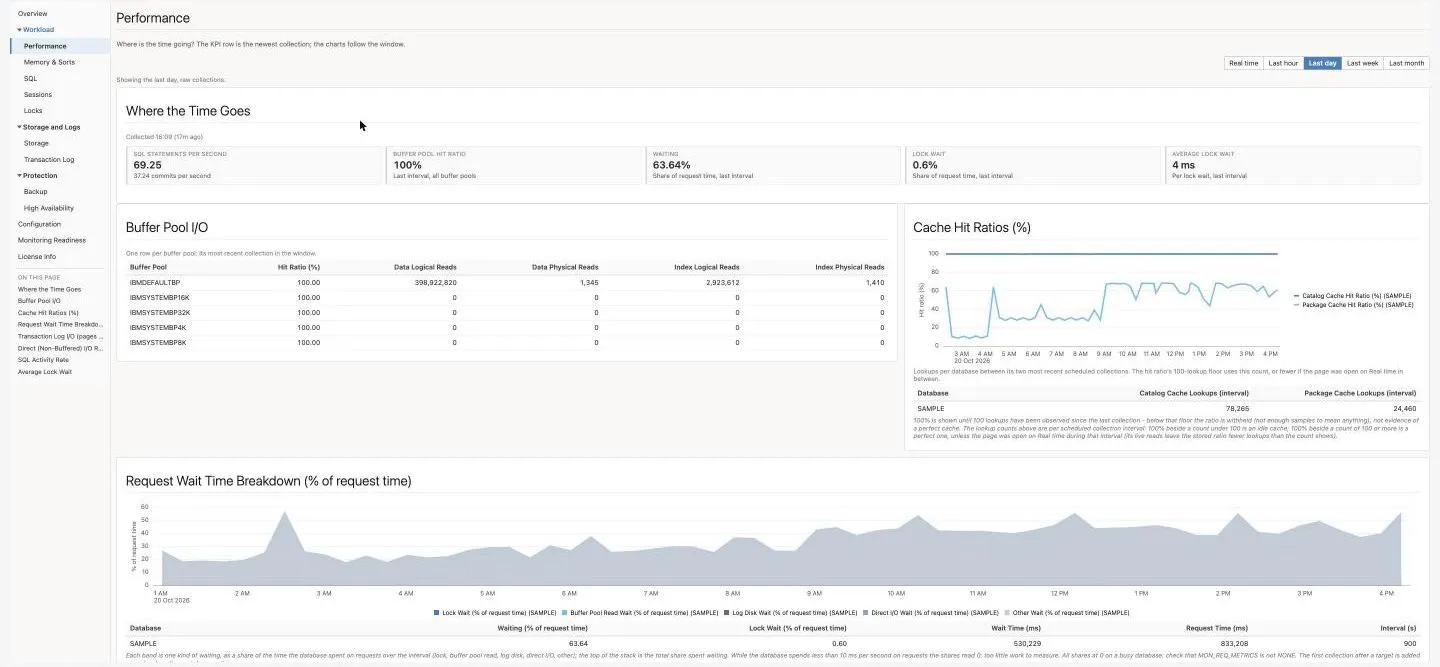Viewport: 1440px width, 667px height.
Task: Select the IBMSYSTEMBP8K row
Action: click(507, 342)
